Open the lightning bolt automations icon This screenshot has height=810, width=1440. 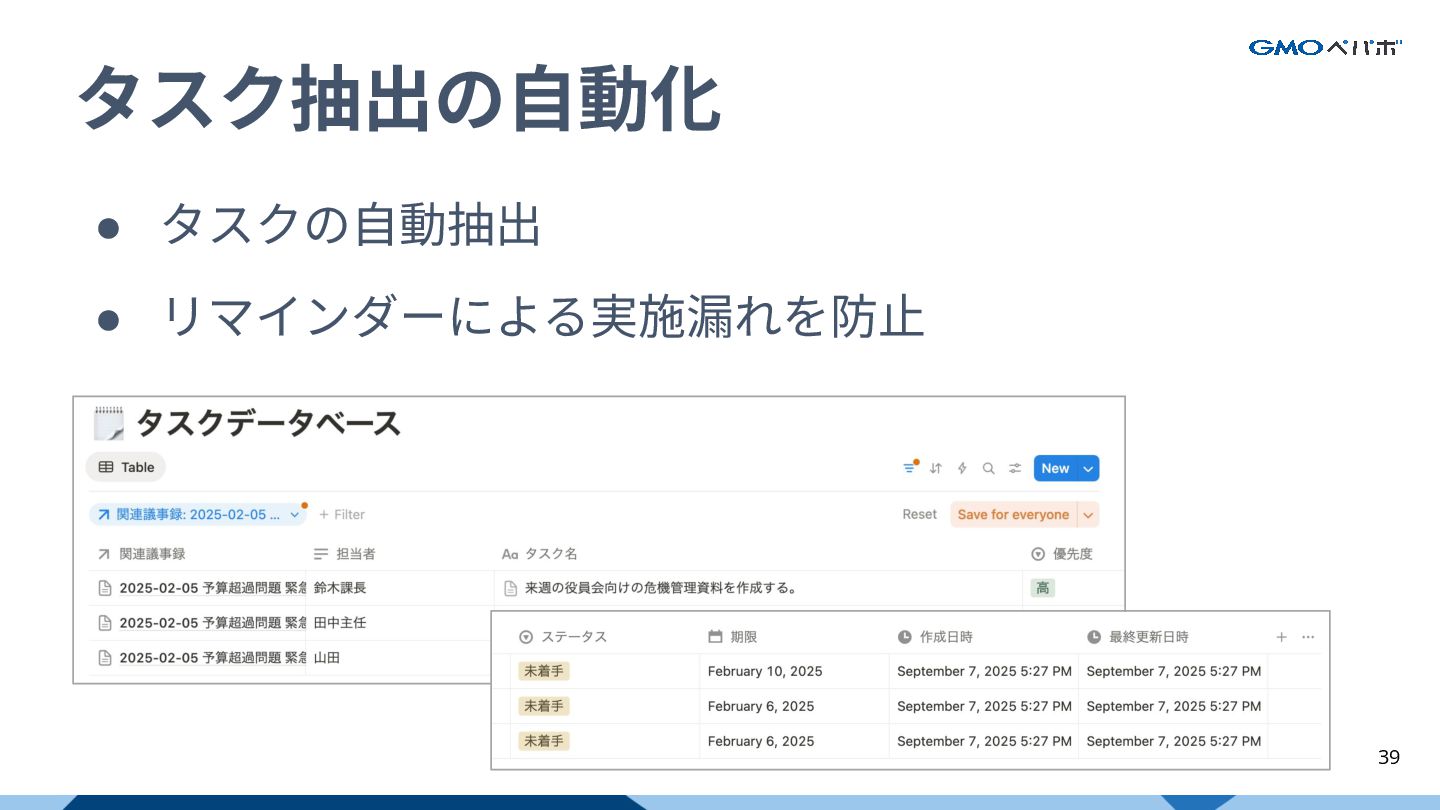coord(962,468)
